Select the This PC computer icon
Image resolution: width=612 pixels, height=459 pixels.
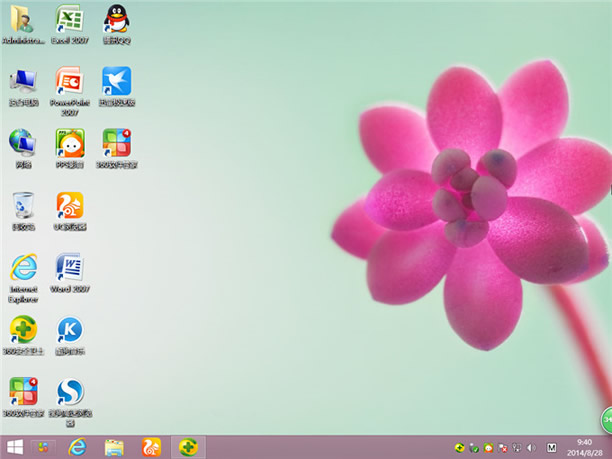(x=22, y=82)
